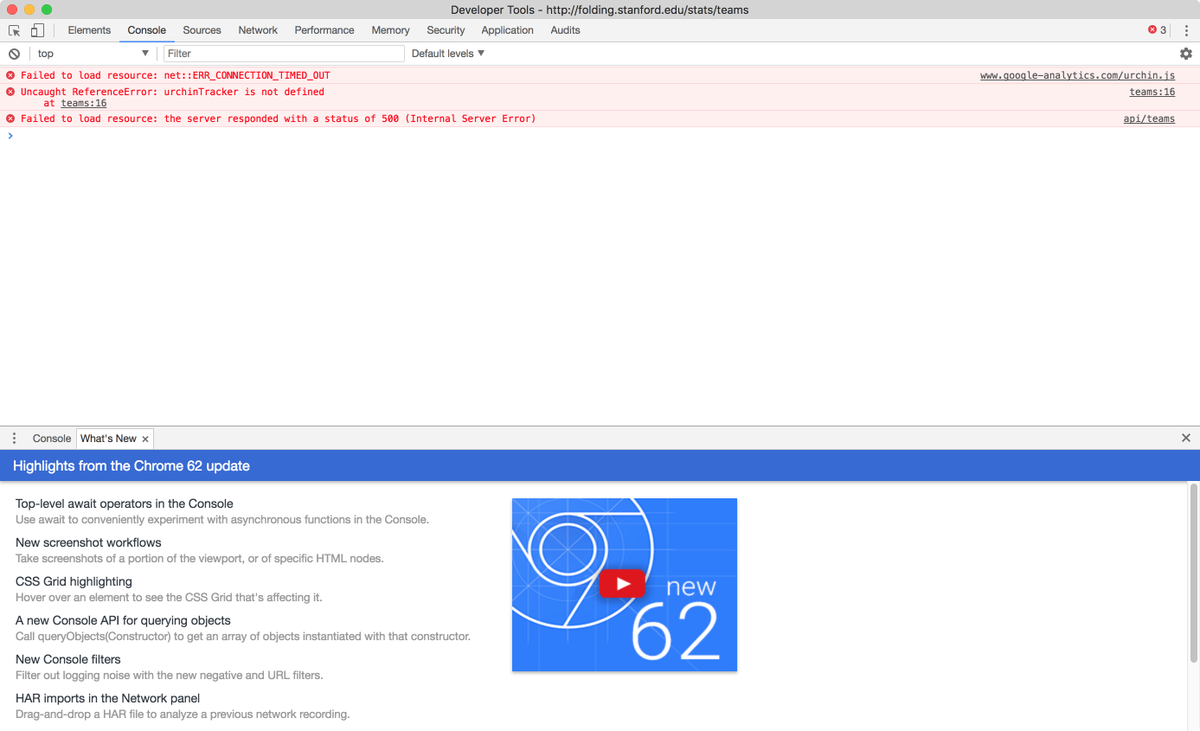This screenshot has height=731, width=1200.
Task: Click 'HAR imports in the Network panel'
Action: pos(108,699)
